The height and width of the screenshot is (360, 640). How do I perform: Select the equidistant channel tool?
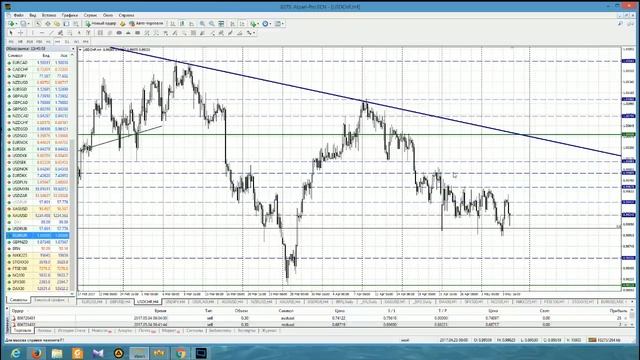[60, 33]
